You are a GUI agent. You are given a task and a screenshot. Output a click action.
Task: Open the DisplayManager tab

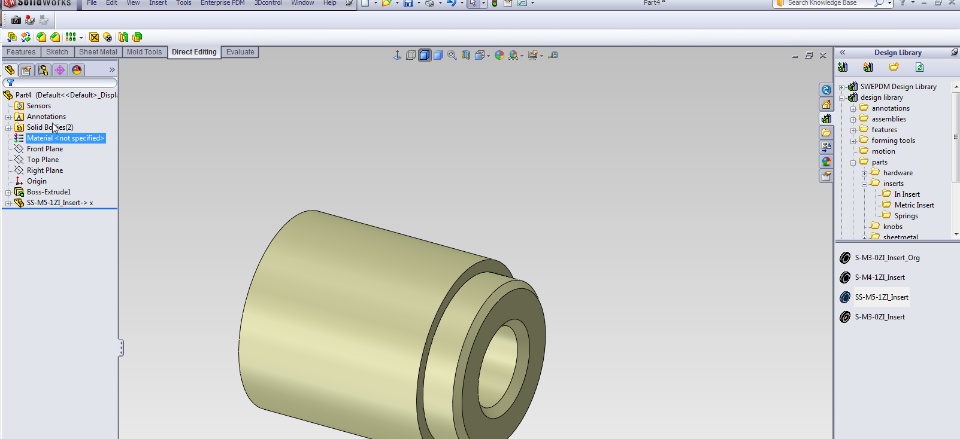point(76,70)
